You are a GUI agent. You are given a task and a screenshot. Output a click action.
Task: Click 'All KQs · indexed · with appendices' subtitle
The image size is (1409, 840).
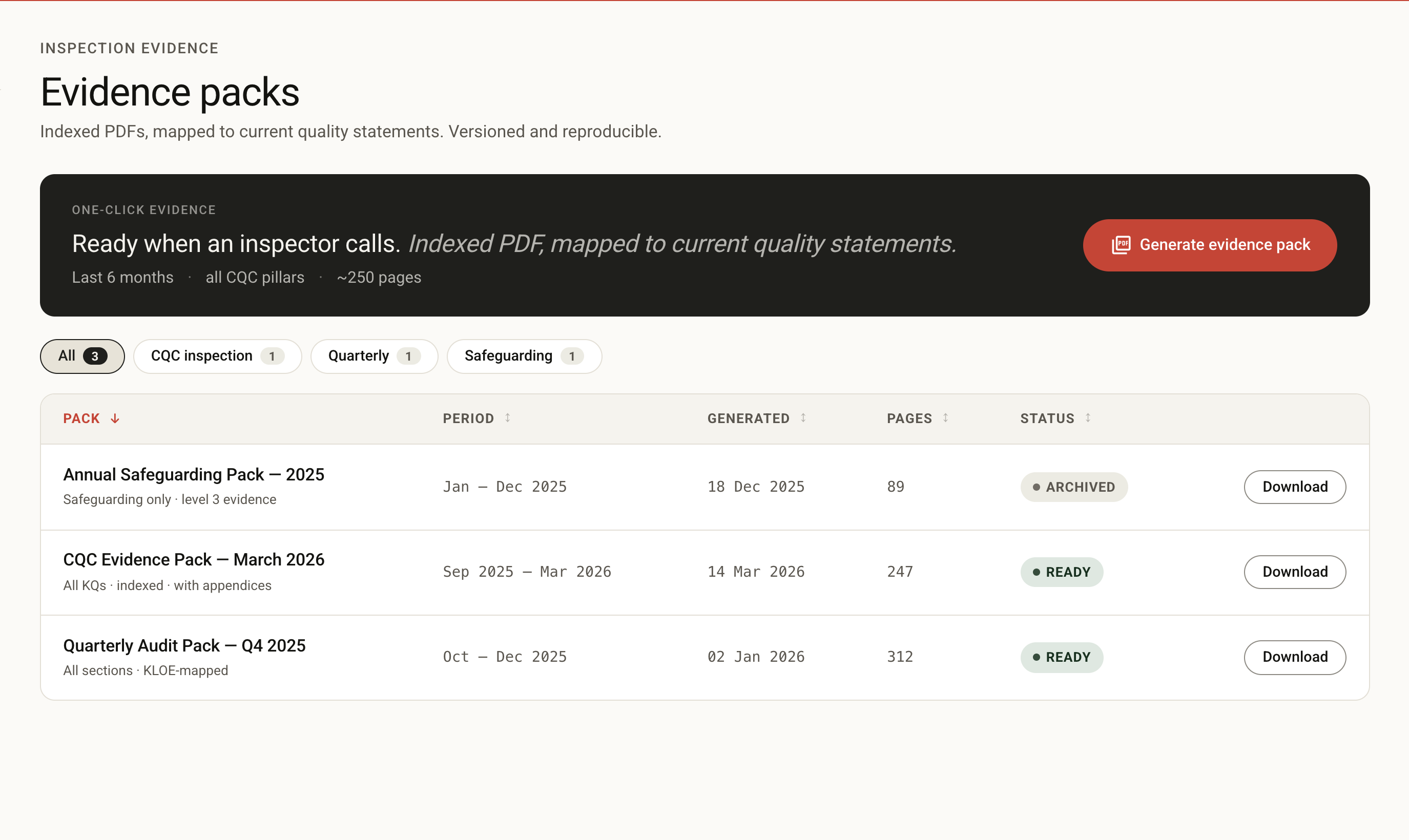click(x=167, y=585)
